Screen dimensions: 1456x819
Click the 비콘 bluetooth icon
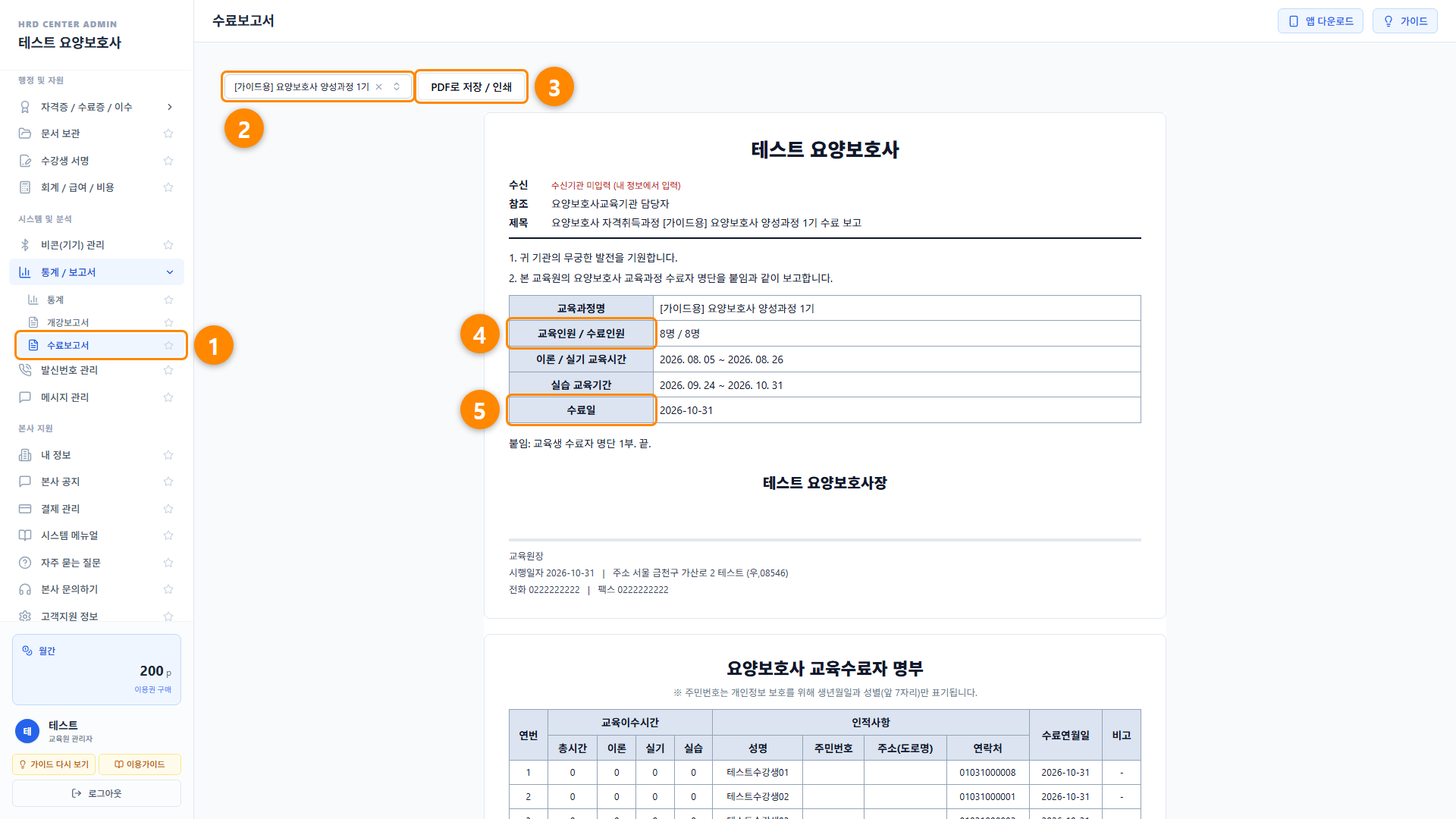tap(25, 245)
